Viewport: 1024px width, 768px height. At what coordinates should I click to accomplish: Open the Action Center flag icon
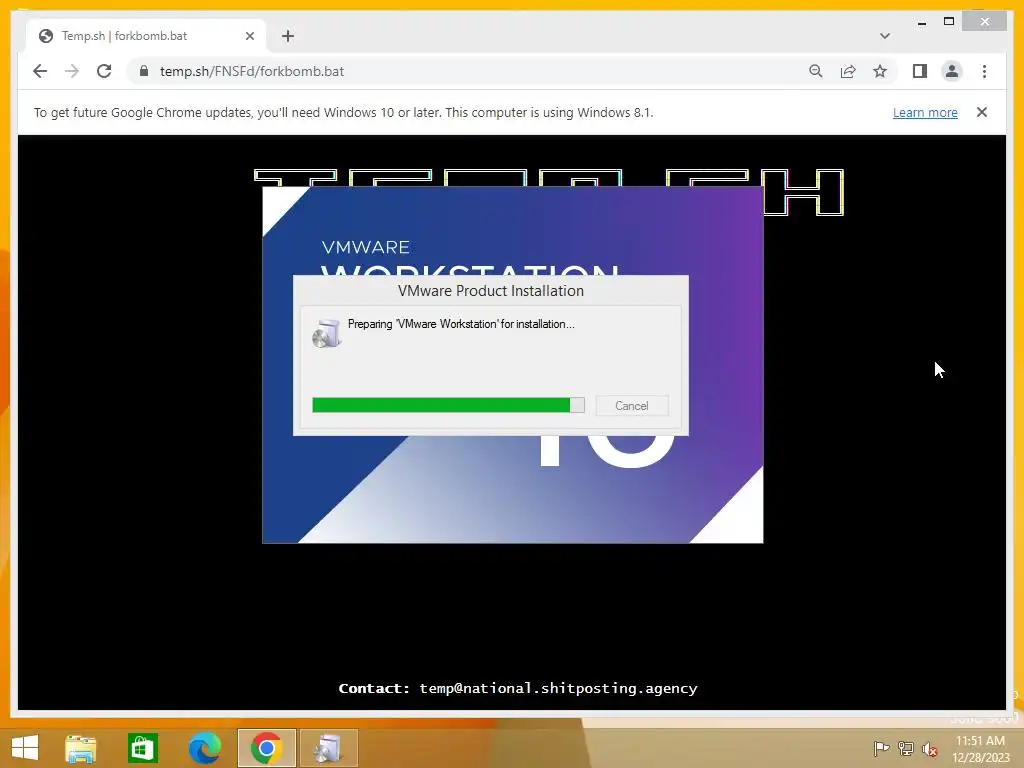point(881,748)
